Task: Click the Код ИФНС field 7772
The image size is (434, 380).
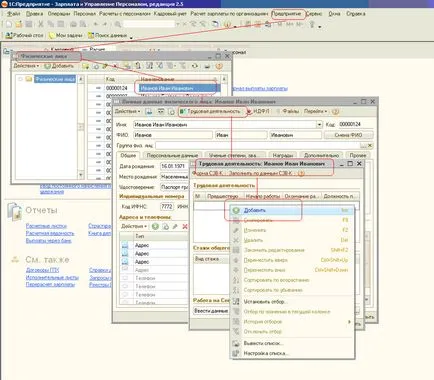Action: click(x=167, y=206)
